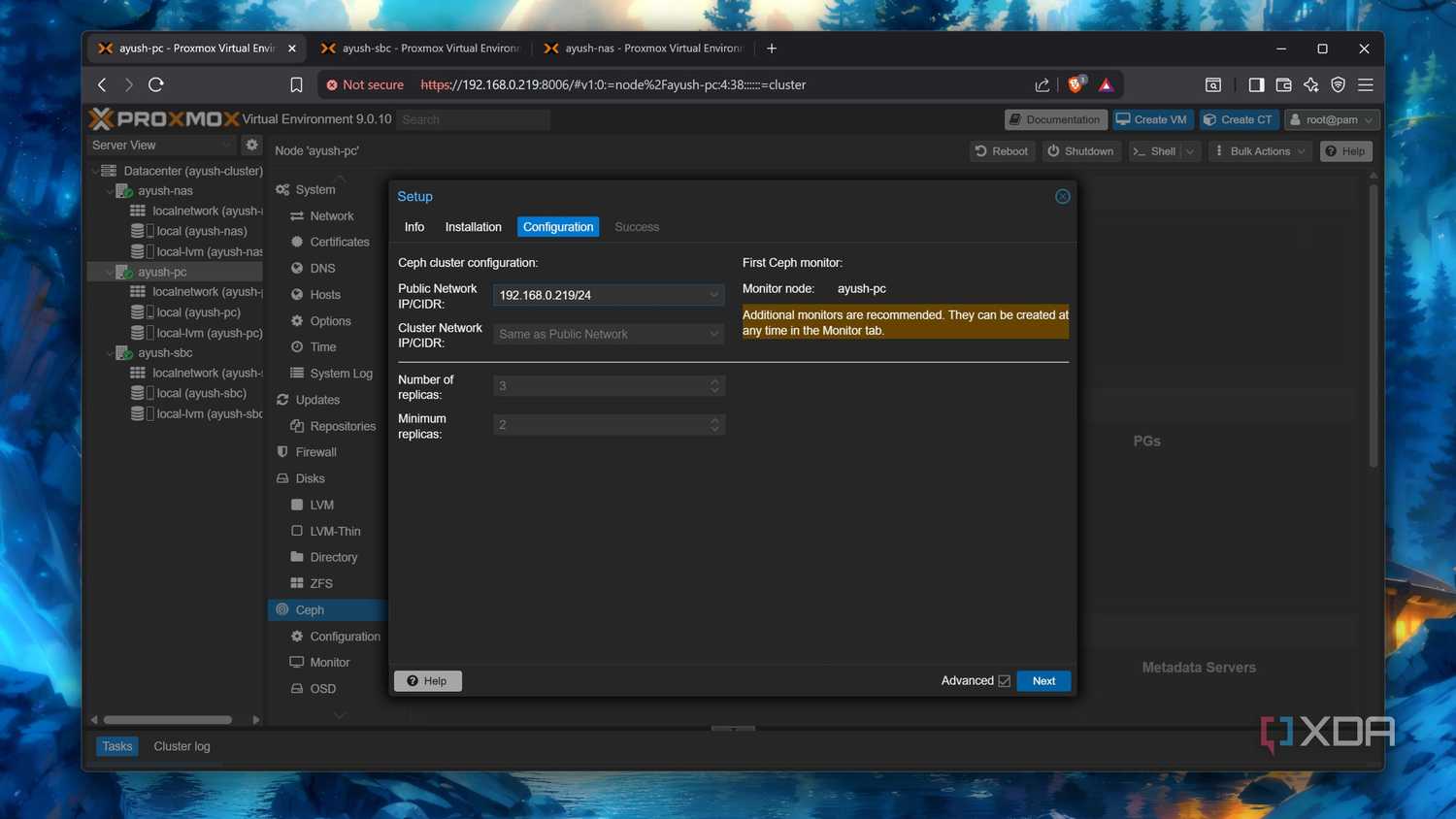Open the OSD menu item
This screenshot has width=1456, height=819.
(323, 689)
